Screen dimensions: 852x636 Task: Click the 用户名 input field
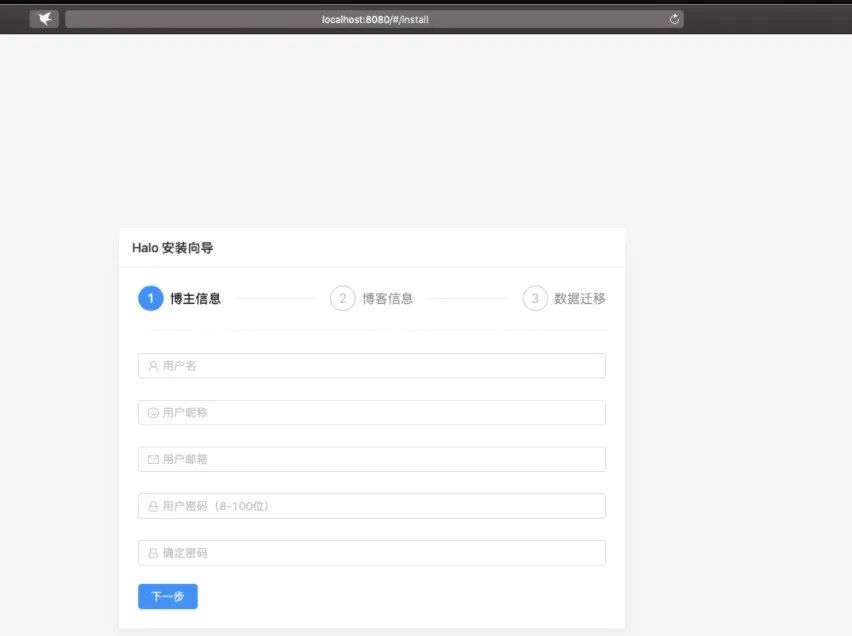coord(372,366)
